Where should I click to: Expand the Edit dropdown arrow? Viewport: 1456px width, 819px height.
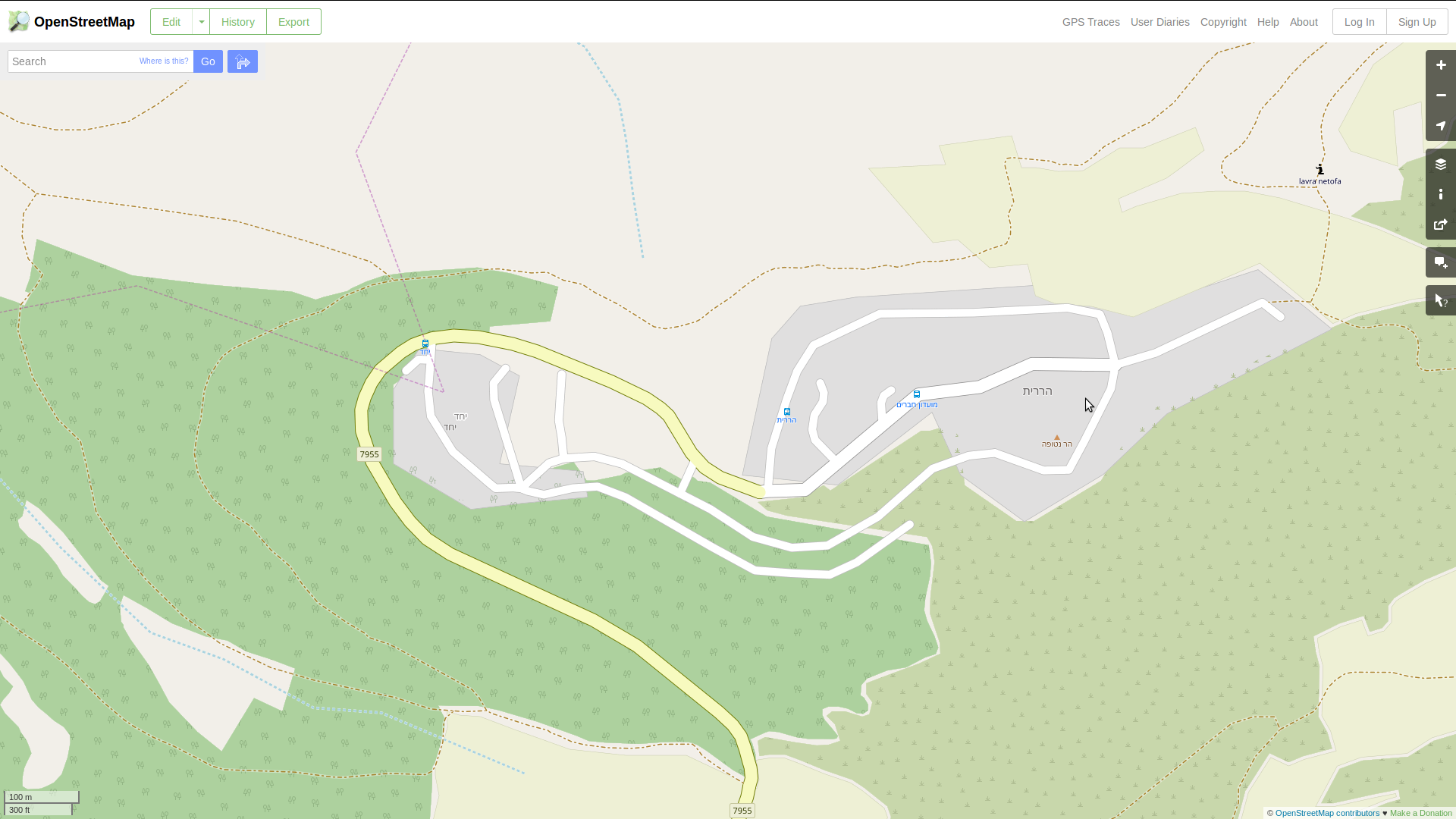tap(201, 22)
